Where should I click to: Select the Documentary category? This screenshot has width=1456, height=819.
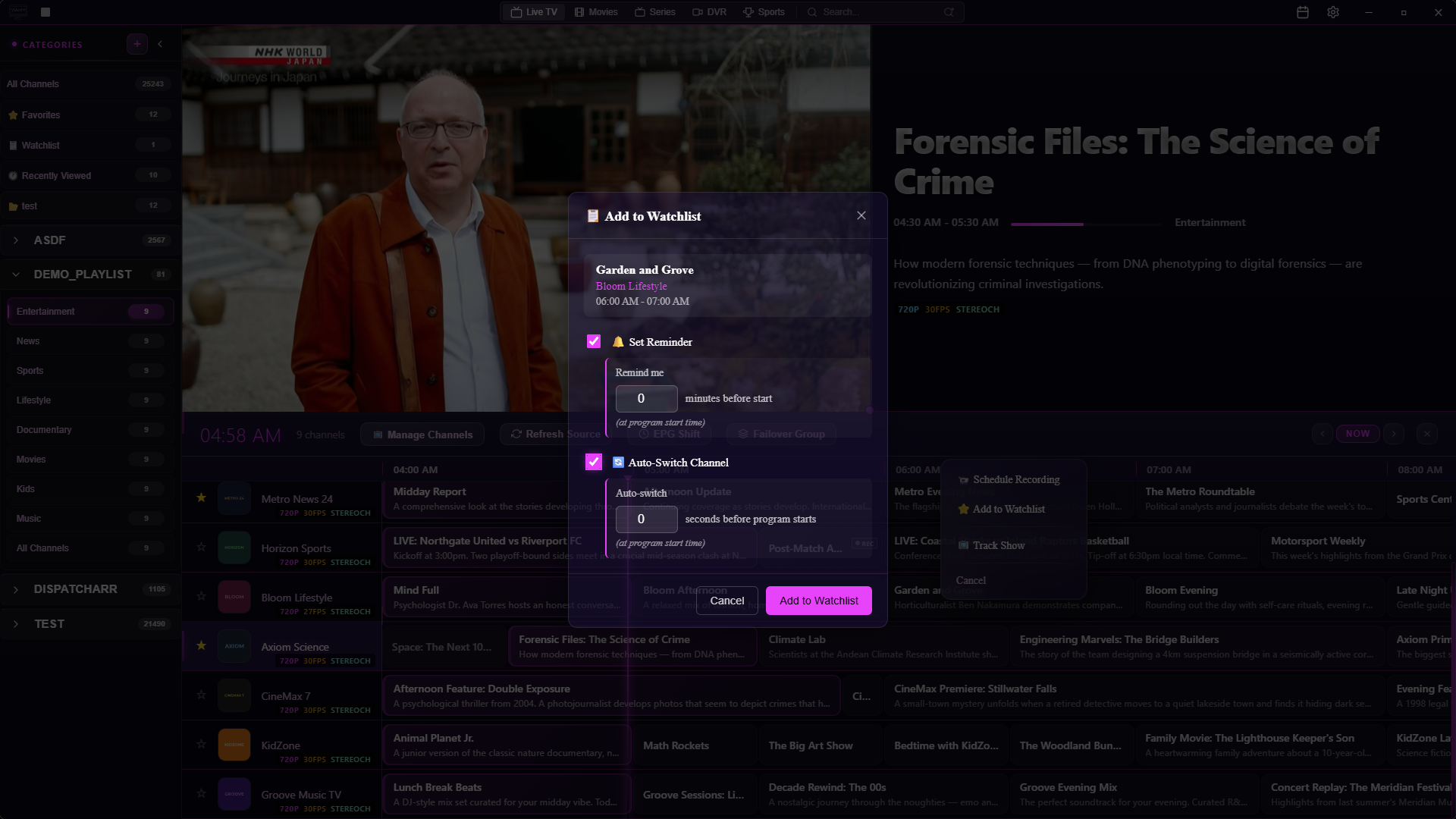pos(90,430)
